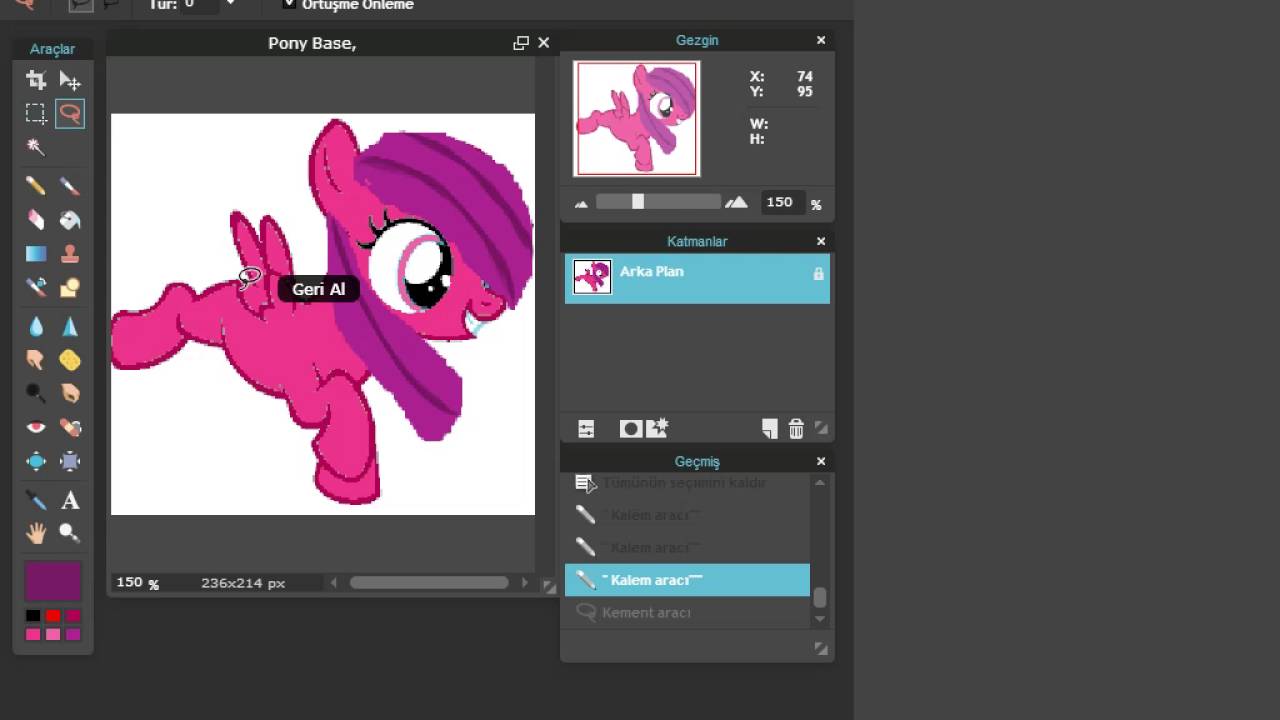The width and height of the screenshot is (1280, 720).
Task: Select the Eraser tool
Action: tap(36, 220)
